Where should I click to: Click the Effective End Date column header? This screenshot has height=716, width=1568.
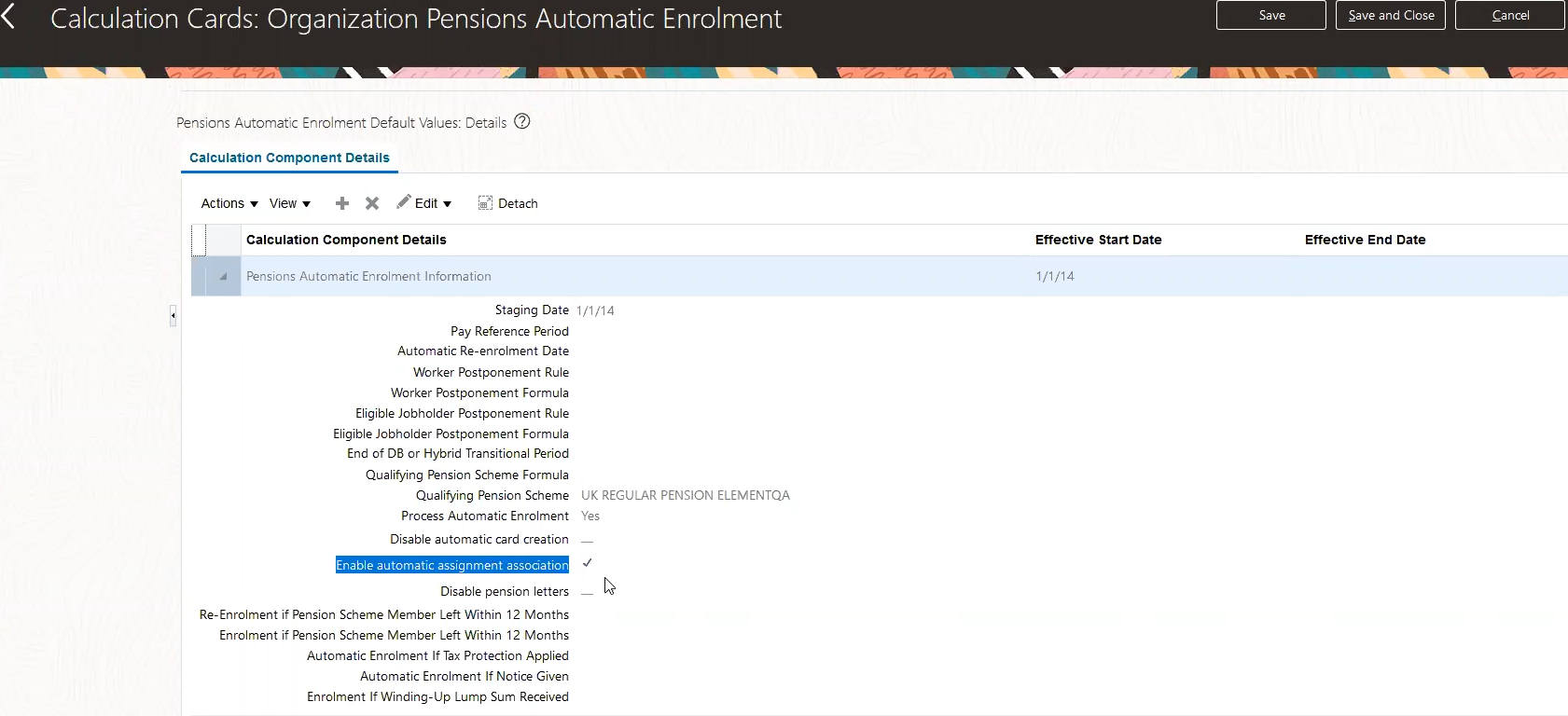(x=1365, y=240)
